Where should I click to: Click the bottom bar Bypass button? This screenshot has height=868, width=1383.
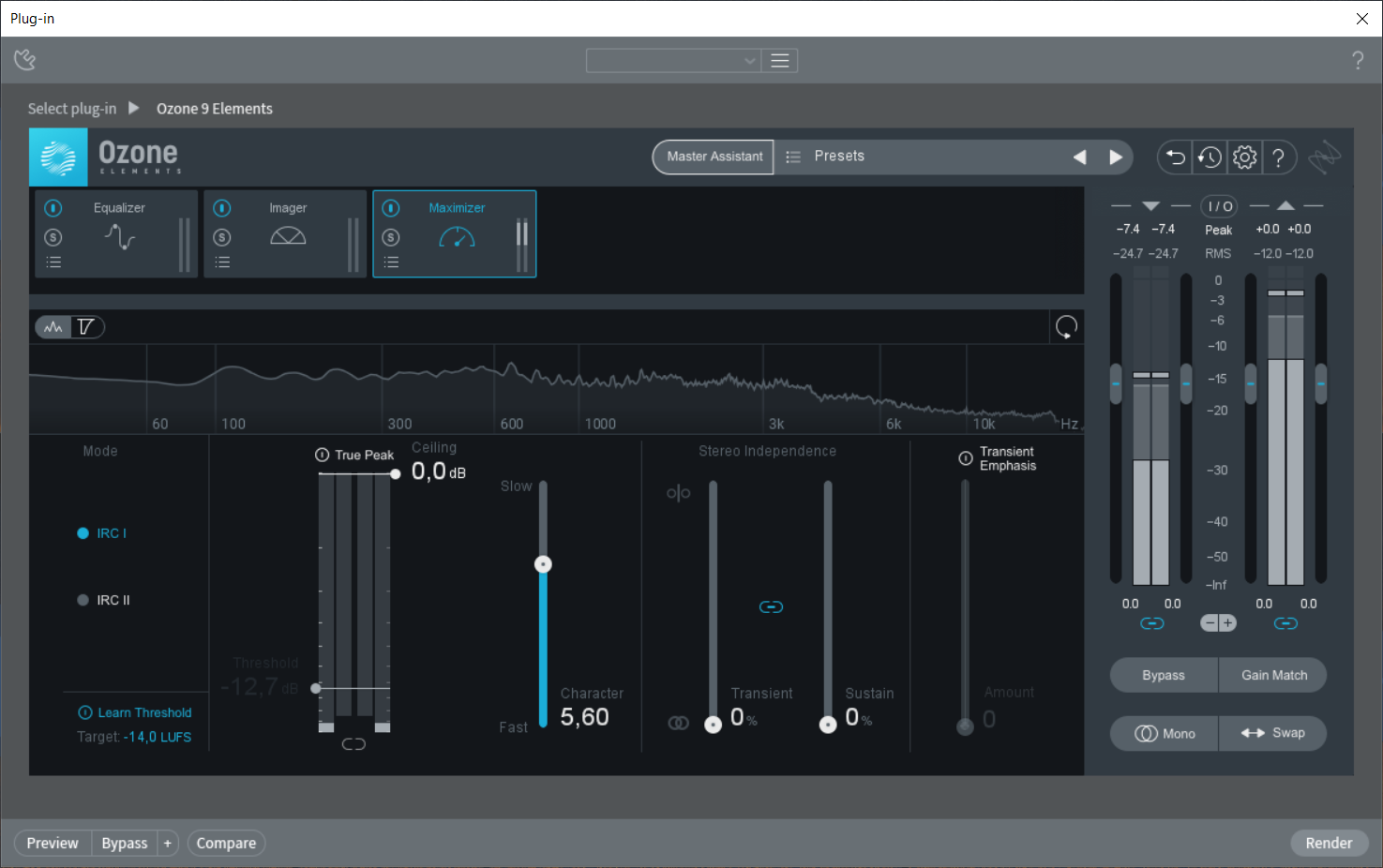point(125,844)
